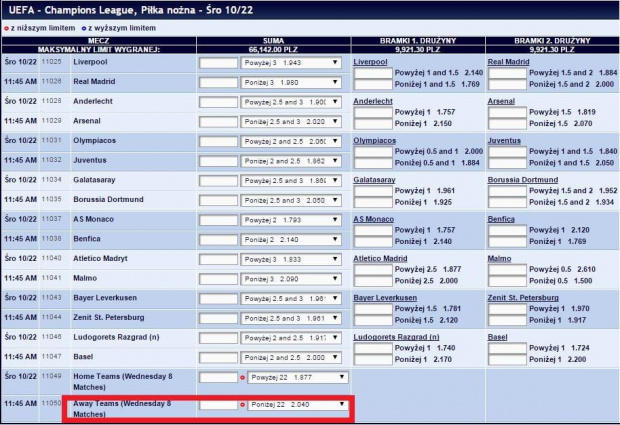Click the red 'z niższym limitem' legend marker
Image resolution: width=620 pixels, height=425 pixels.
tap(6, 28)
